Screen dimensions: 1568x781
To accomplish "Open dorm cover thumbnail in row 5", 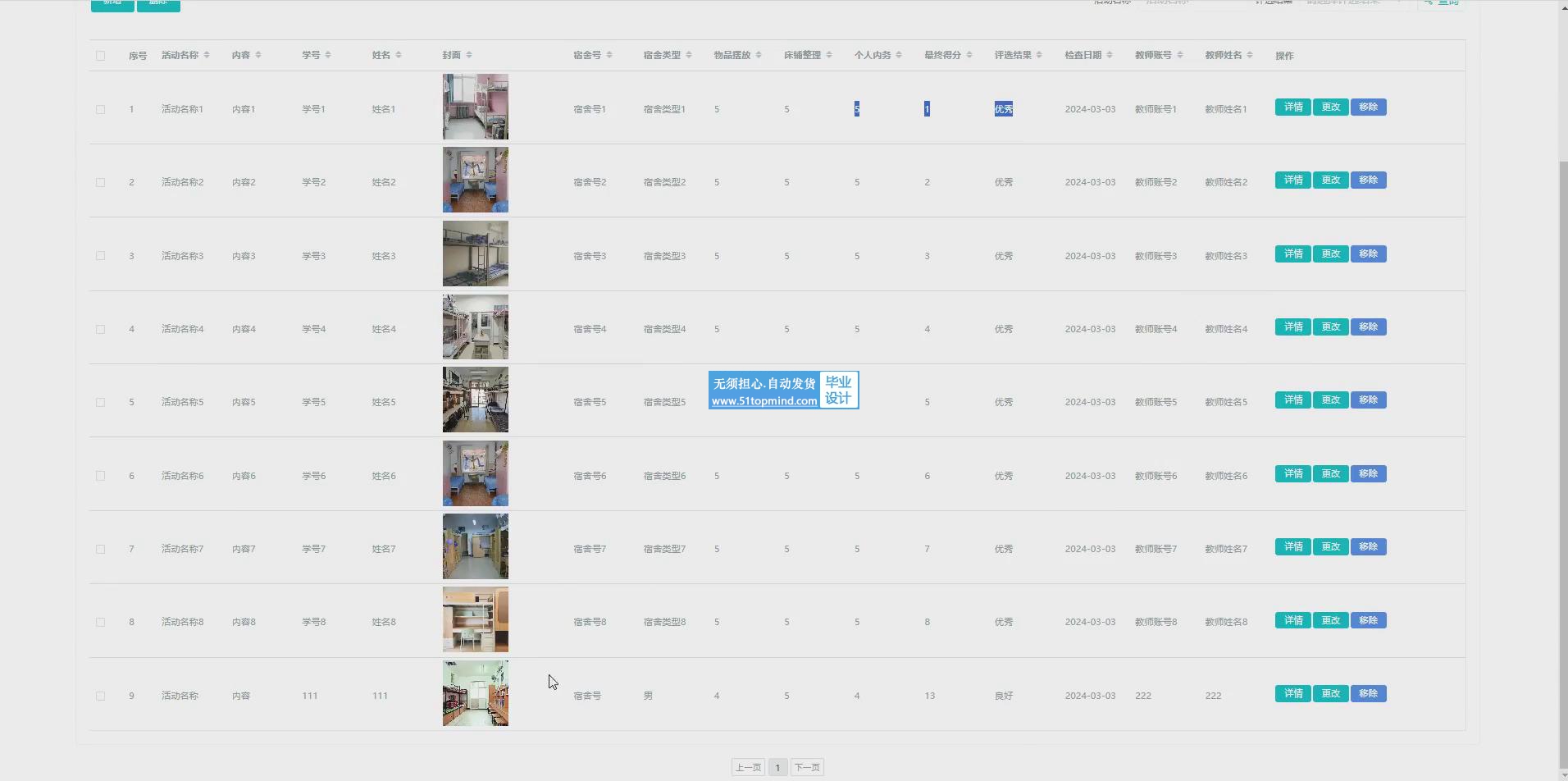I will tap(476, 400).
